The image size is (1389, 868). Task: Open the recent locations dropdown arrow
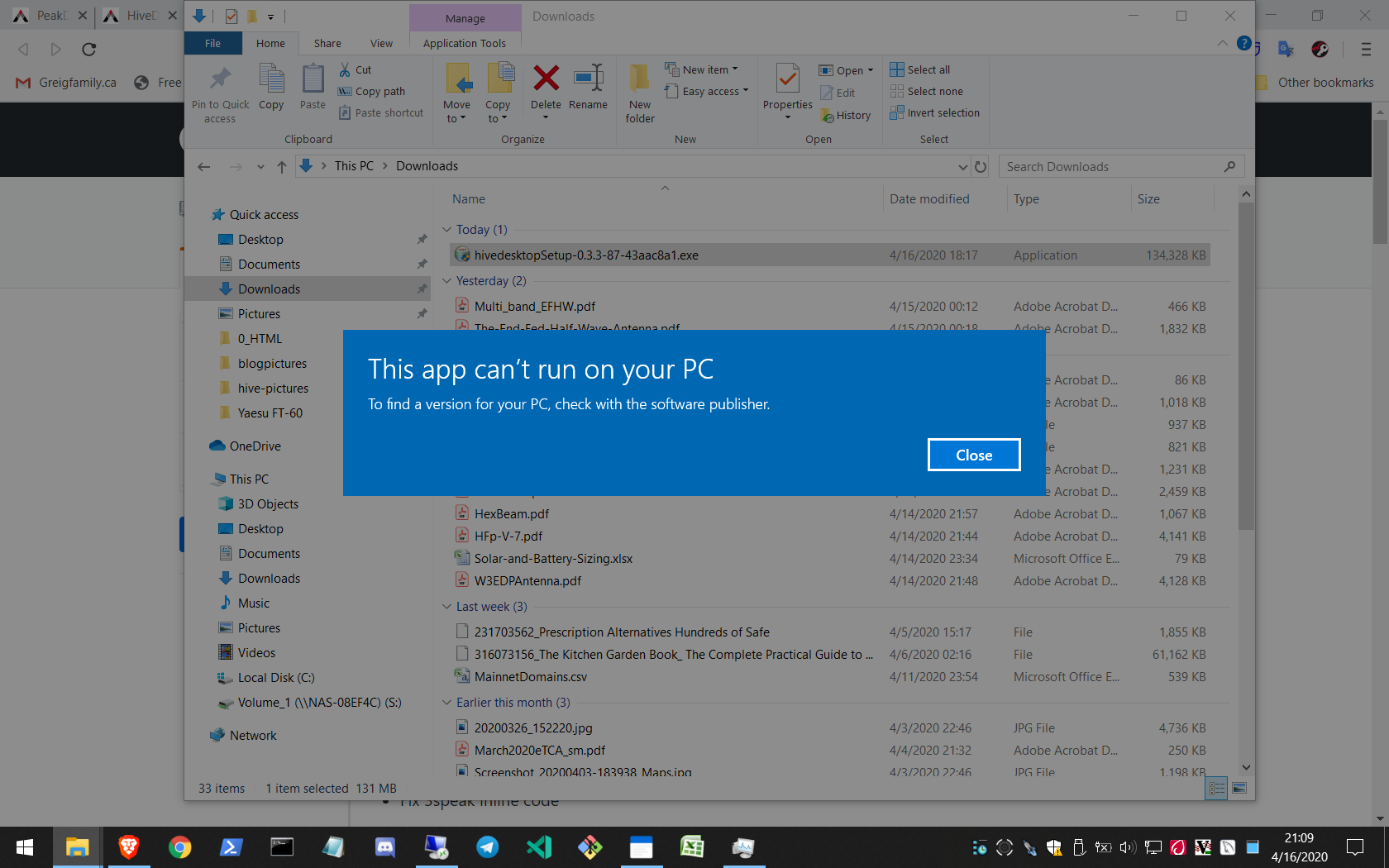point(260,166)
